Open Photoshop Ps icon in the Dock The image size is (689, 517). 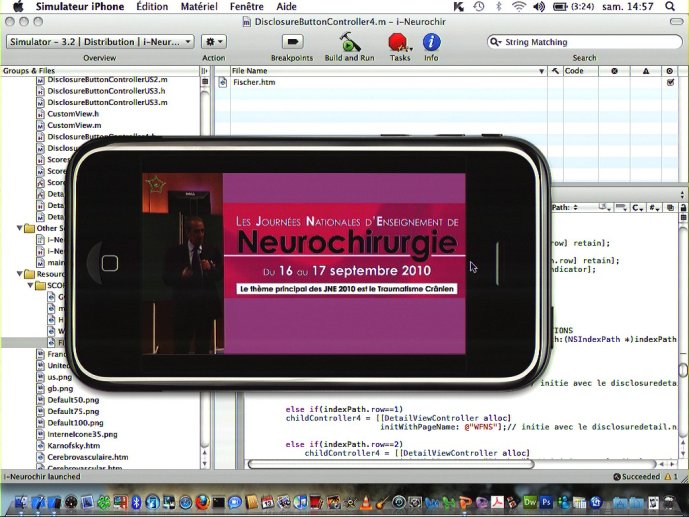(x=547, y=502)
